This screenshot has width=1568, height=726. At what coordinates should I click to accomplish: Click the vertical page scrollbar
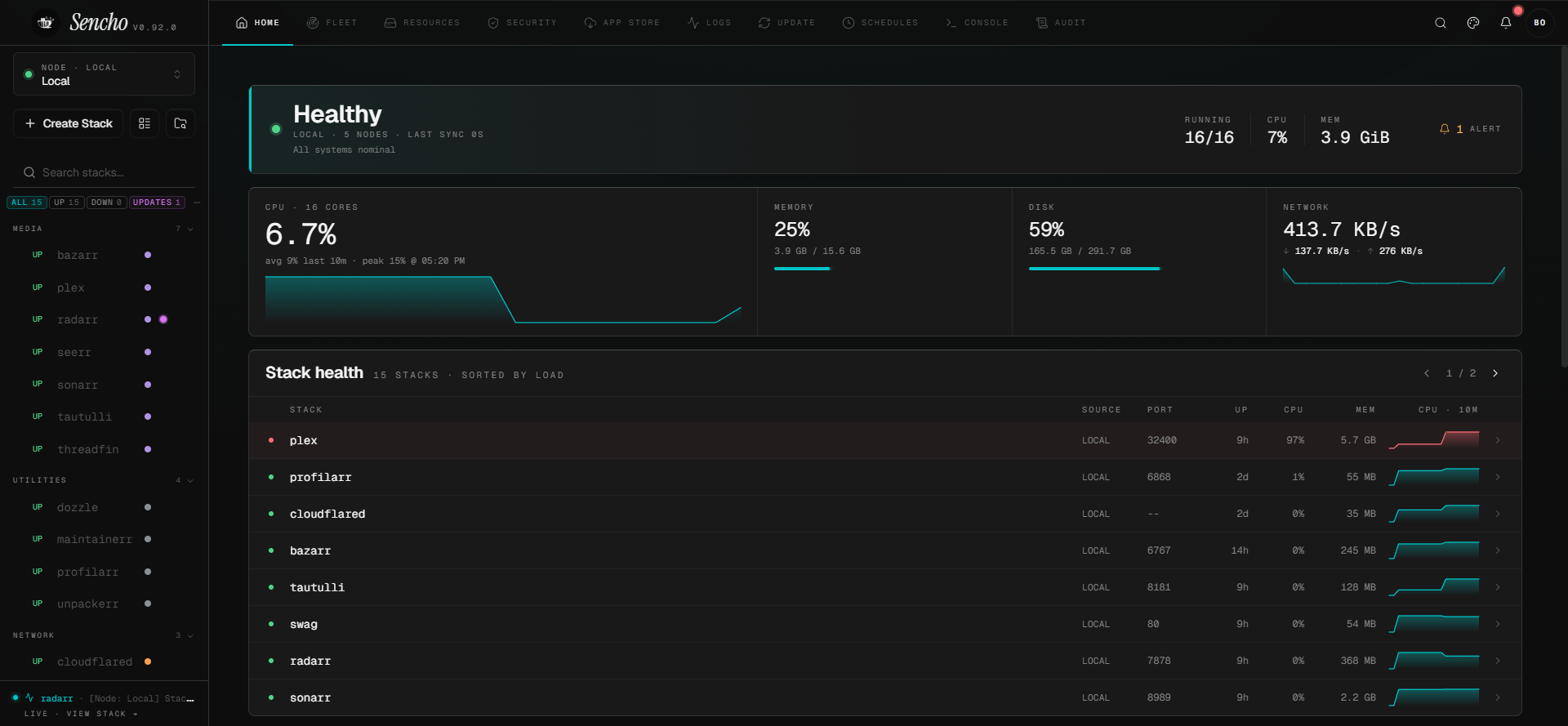[1564, 206]
